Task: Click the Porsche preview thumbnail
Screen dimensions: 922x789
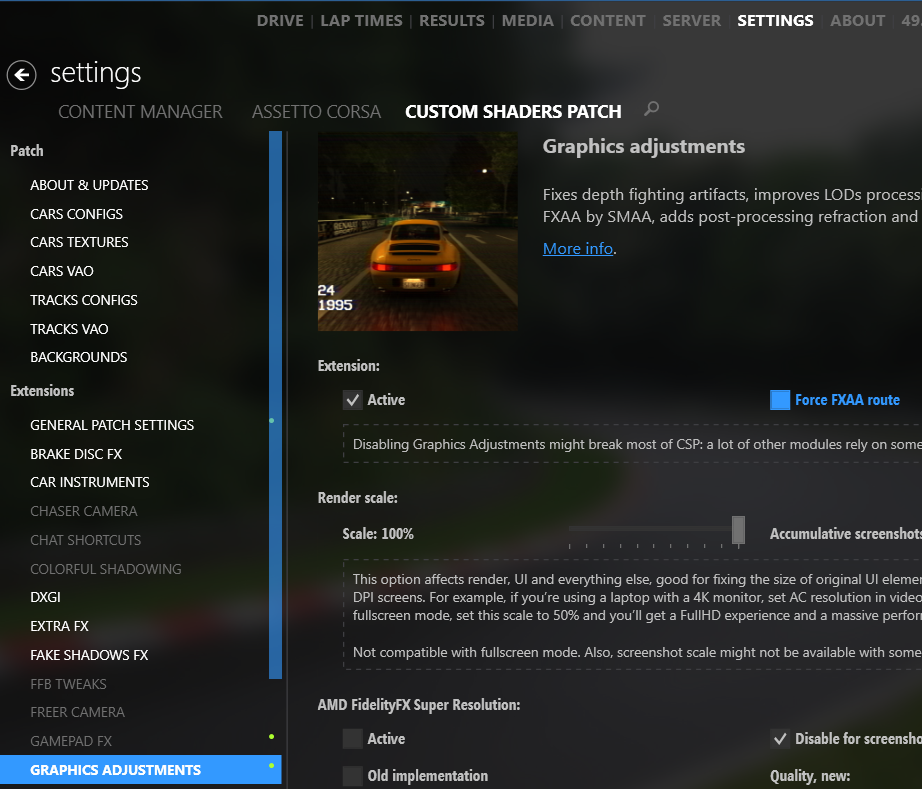Action: coord(417,232)
